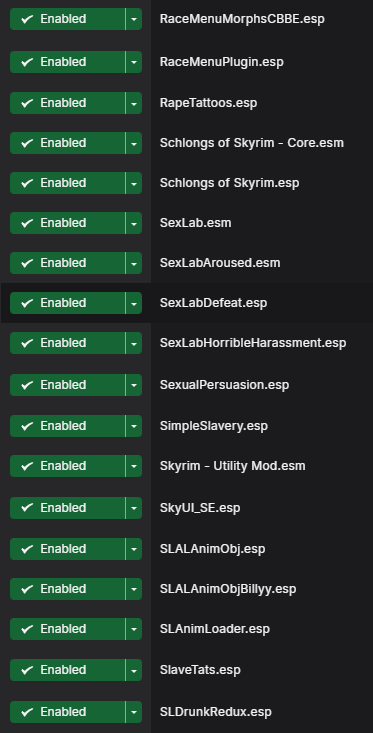The image size is (373, 733).
Task: Toggle Enabled state of SexLabAroused.esm
Action: tap(67, 263)
